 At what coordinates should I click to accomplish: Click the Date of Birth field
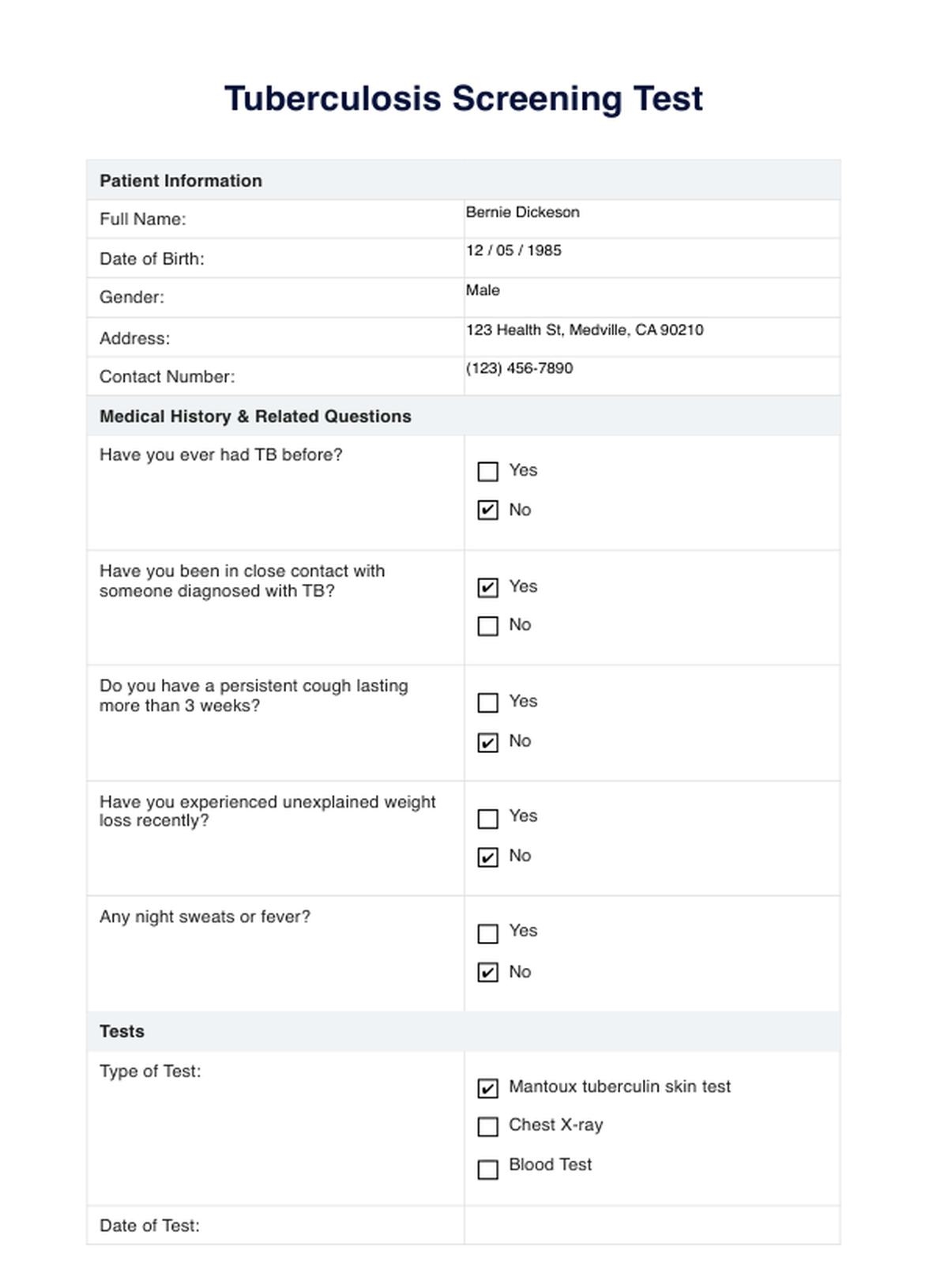(x=651, y=258)
